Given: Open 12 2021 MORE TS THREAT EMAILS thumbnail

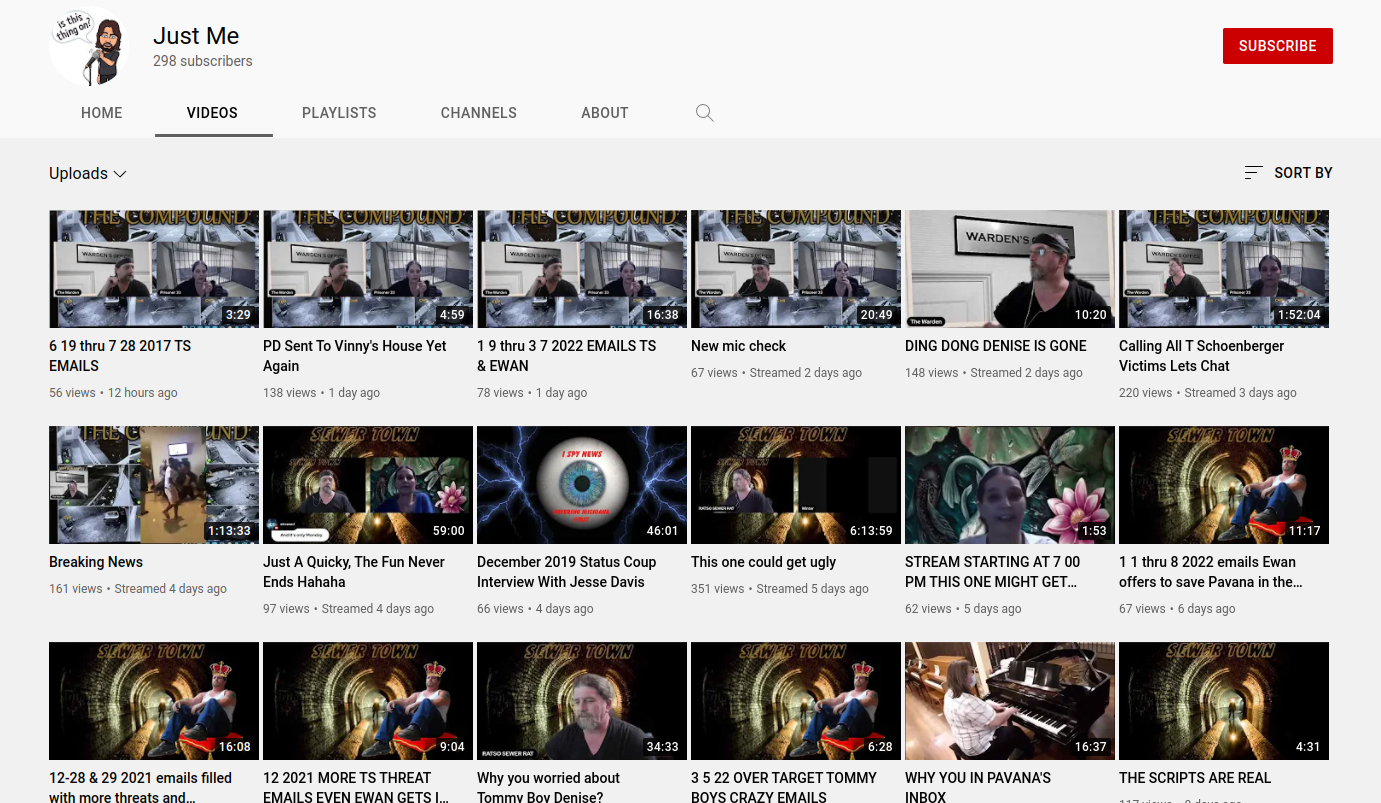Looking at the screenshot, I should pos(368,701).
